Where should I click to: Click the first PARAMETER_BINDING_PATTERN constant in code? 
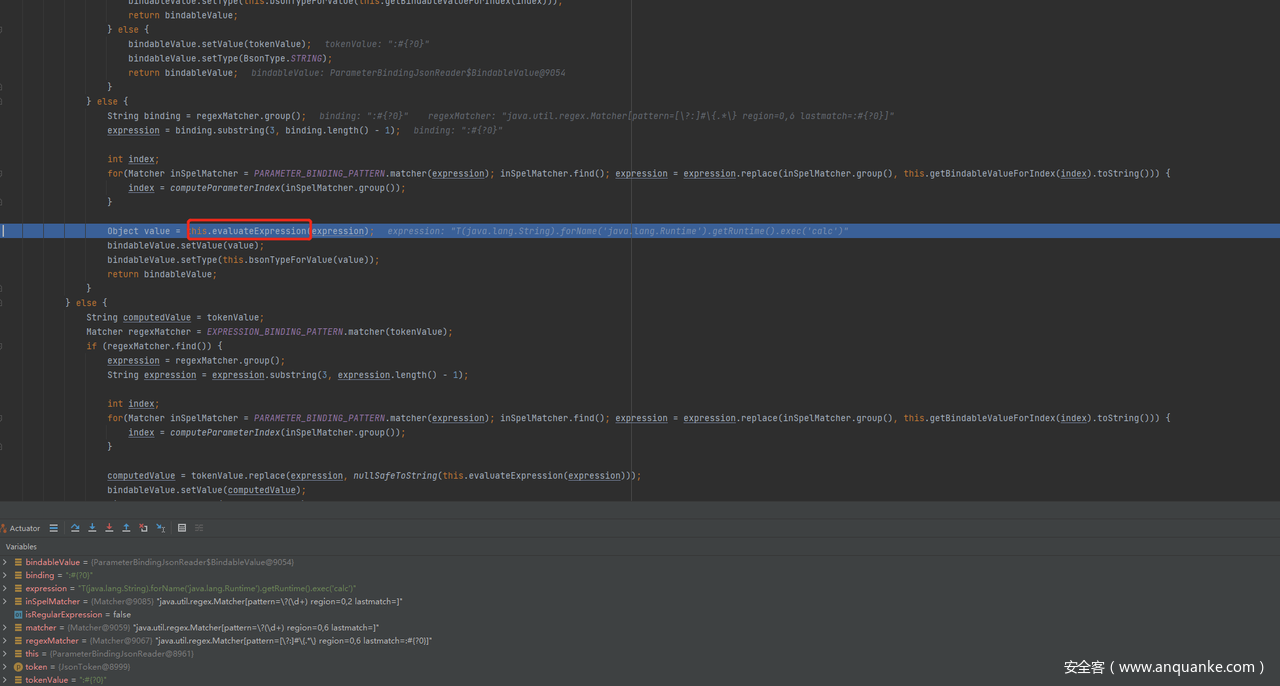point(319,174)
